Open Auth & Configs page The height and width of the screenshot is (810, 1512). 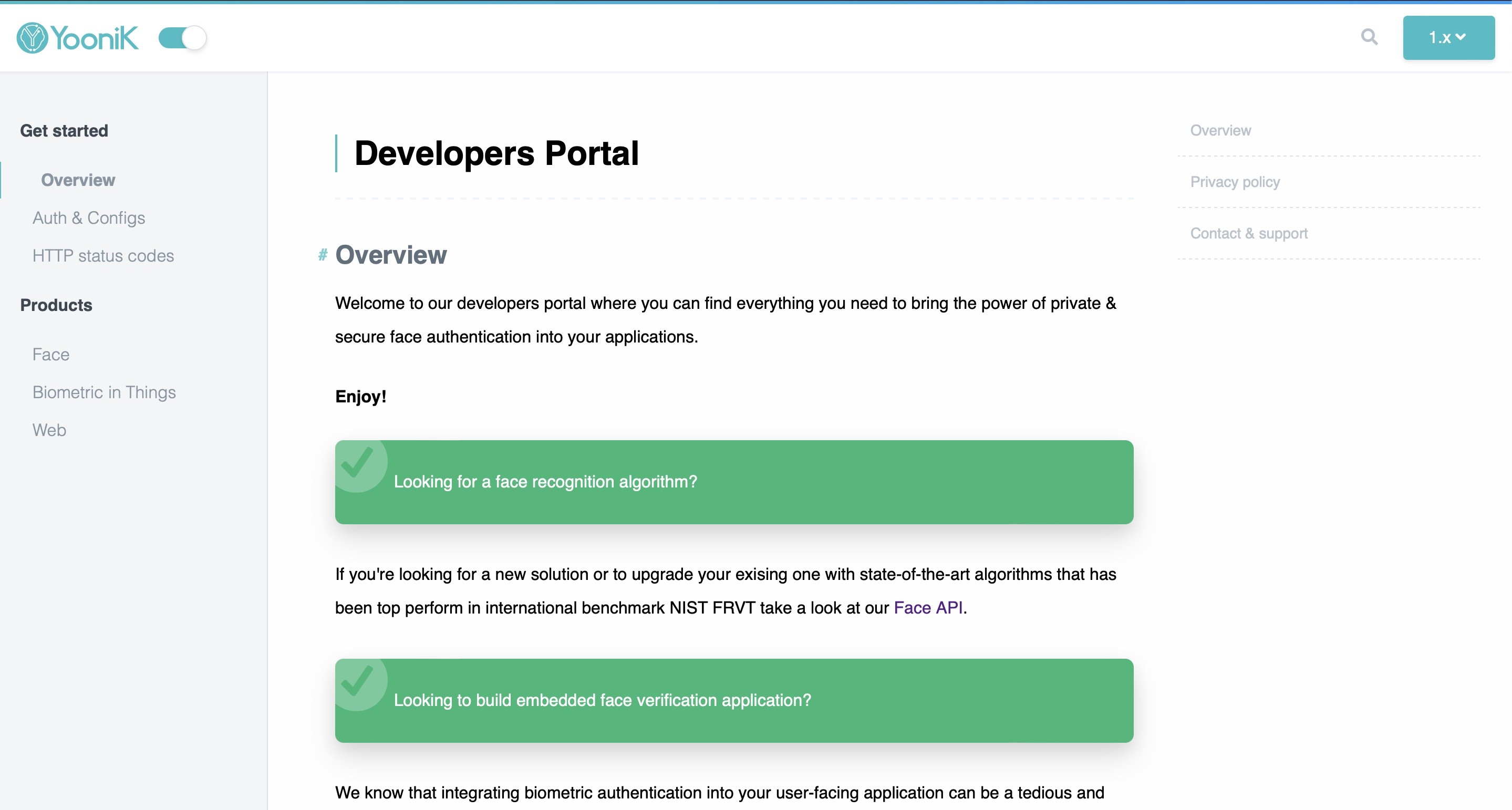click(89, 218)
